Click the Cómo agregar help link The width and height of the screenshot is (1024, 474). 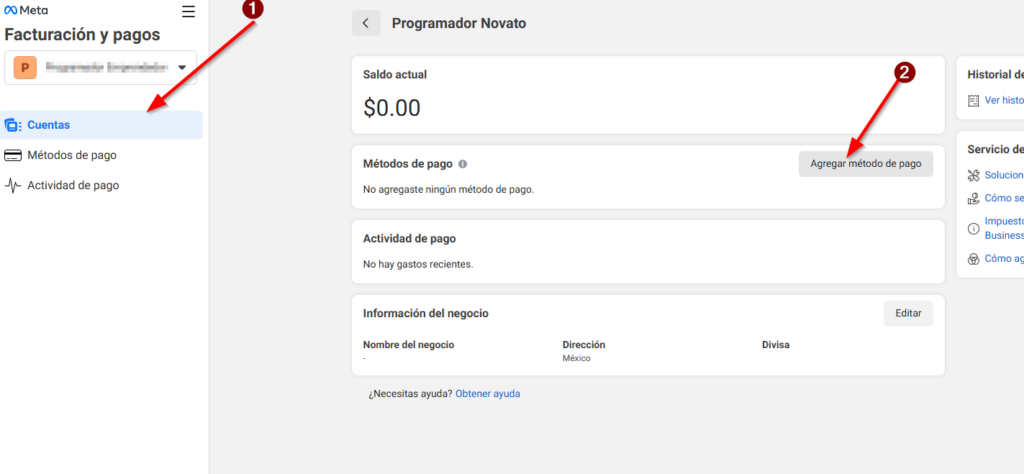tap(1003, 258)
